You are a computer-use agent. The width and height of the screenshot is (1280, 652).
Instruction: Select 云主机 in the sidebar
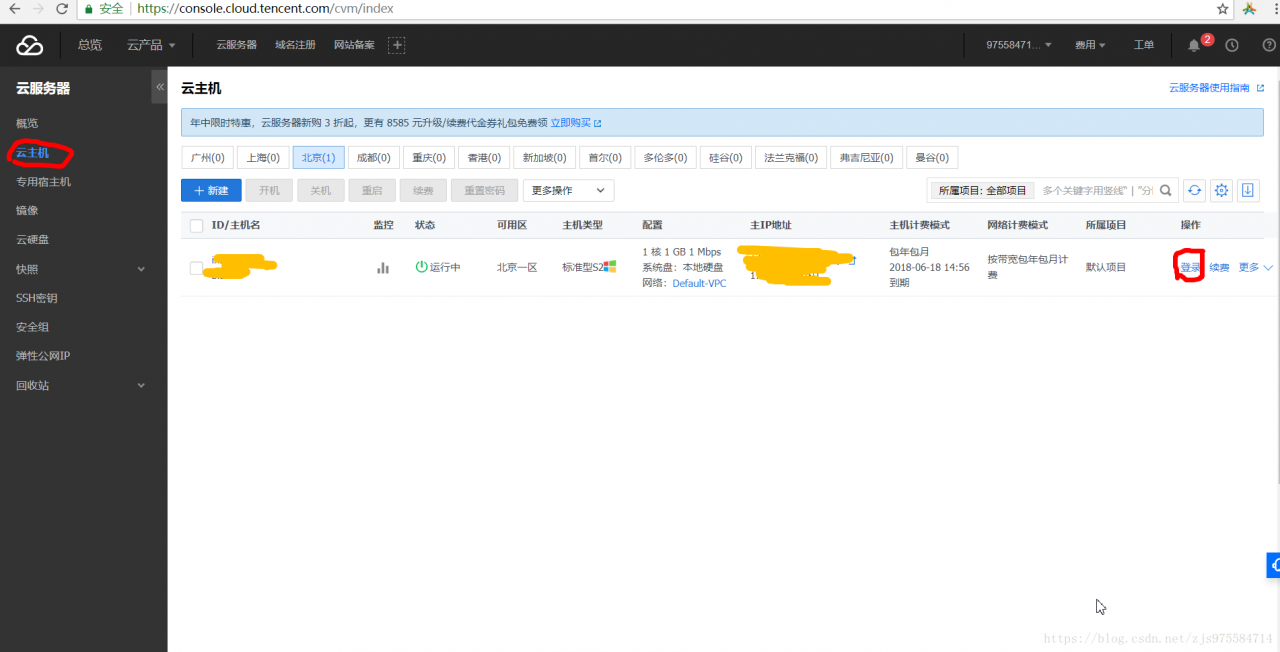(32, 153)
